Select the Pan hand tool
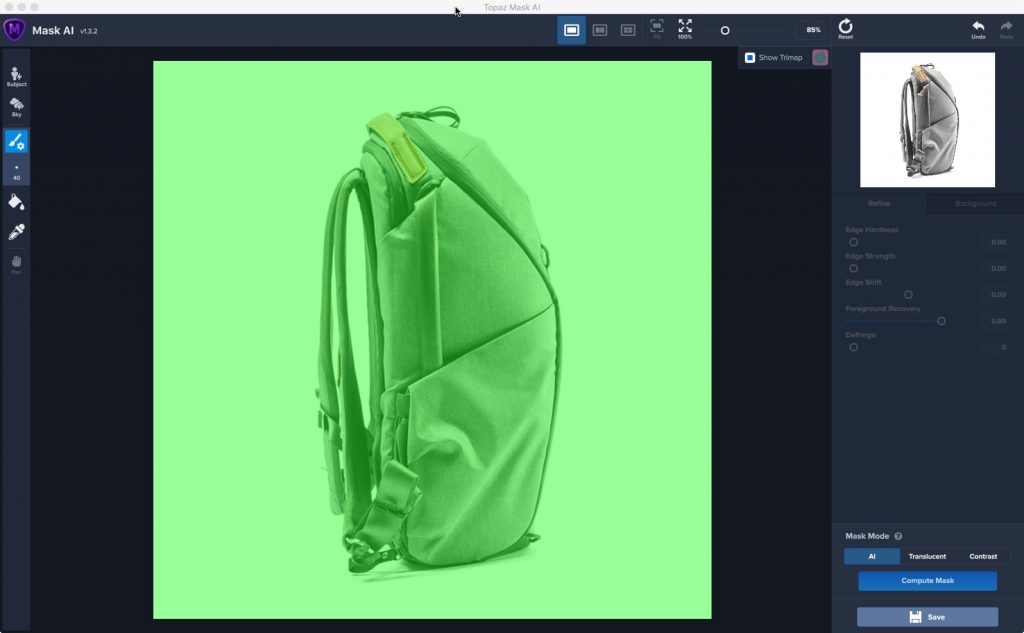This screenshot has width=1024, height=633. [x=16, y=264]
